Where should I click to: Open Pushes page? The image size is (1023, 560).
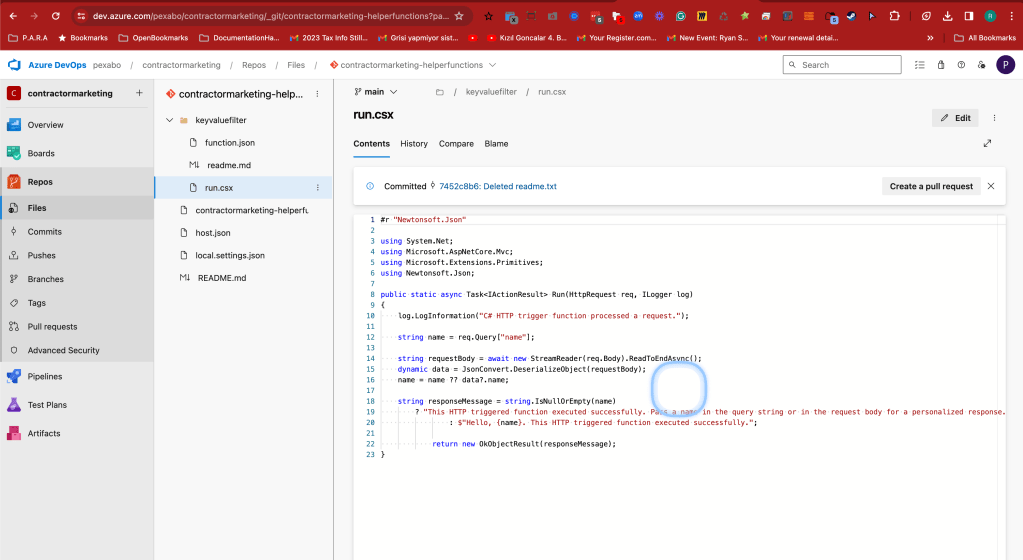(41, 255)
